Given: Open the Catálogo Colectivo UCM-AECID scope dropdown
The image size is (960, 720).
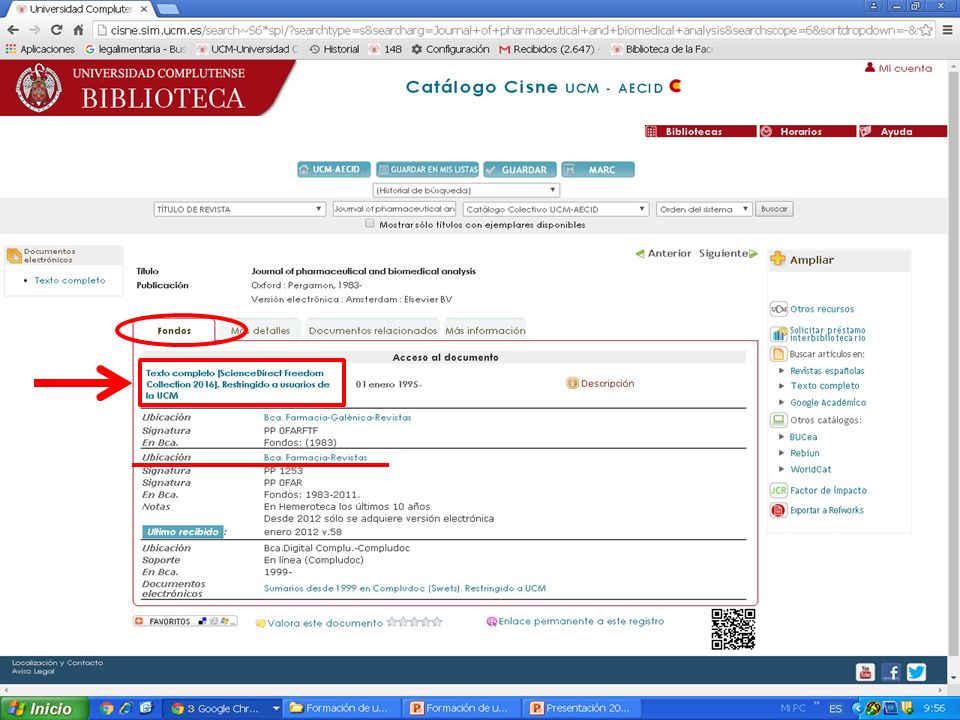Looking at the screenshot, I should click(x=556, y=209).
